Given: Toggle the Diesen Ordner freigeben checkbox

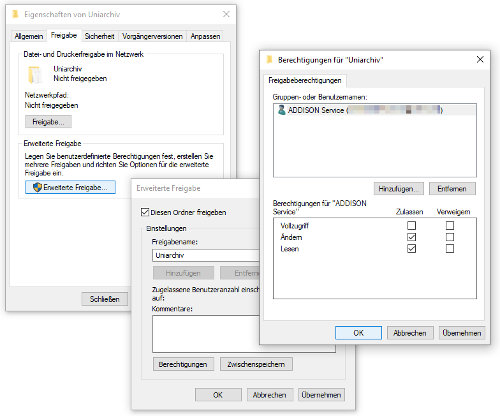Looking at the screenshot, I should 145,212.
